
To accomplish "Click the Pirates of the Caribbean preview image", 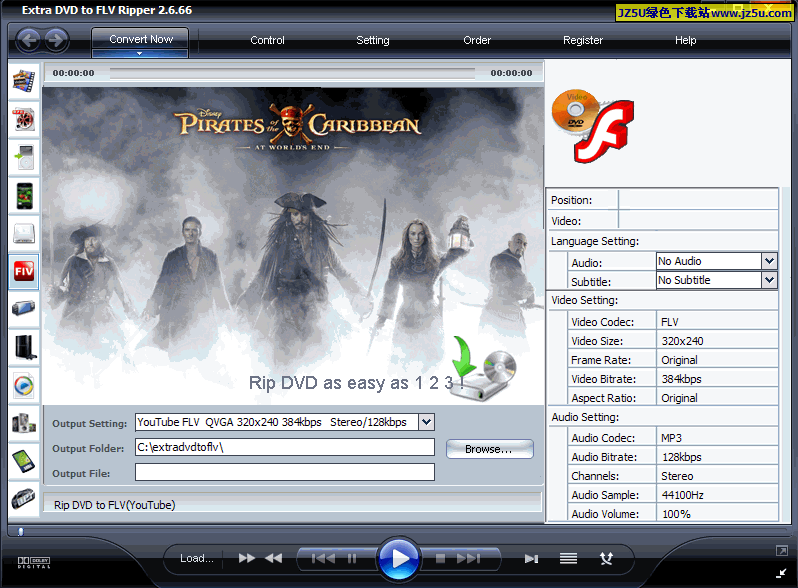I will pos(293,245).
